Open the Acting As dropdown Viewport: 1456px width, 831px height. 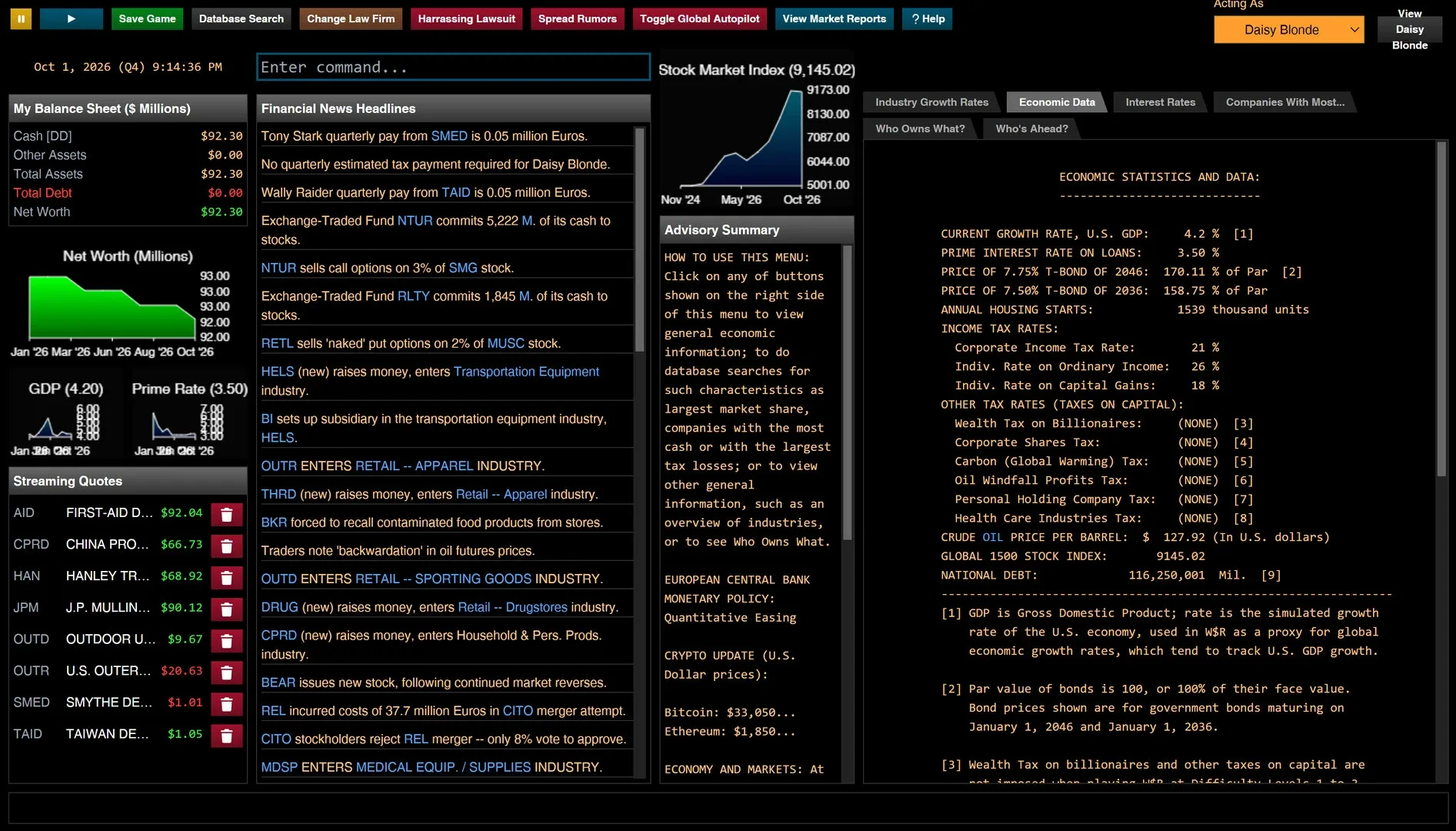click(1289, 30)
